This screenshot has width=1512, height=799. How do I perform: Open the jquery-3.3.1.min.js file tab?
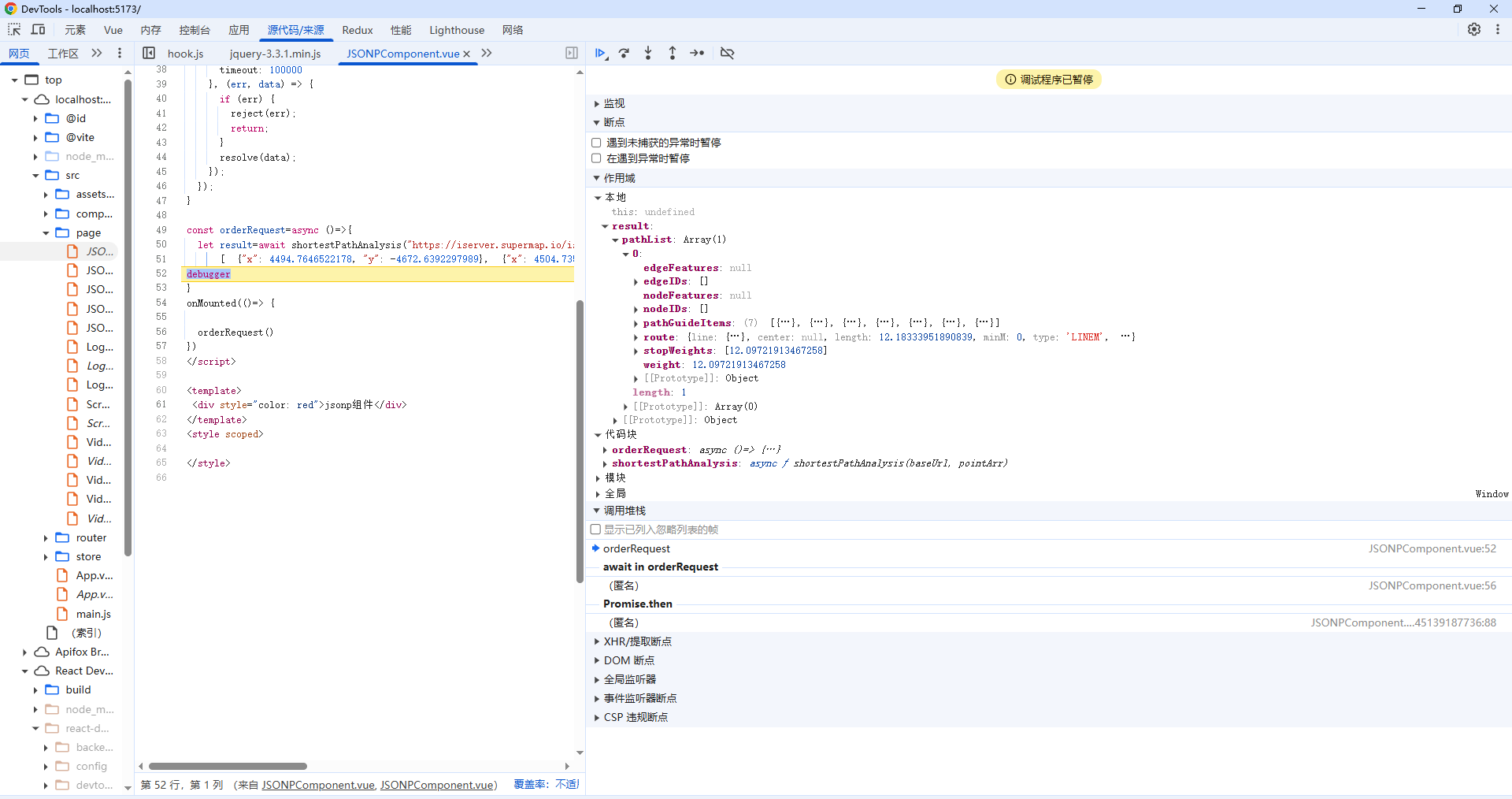[x=276, y=54]
